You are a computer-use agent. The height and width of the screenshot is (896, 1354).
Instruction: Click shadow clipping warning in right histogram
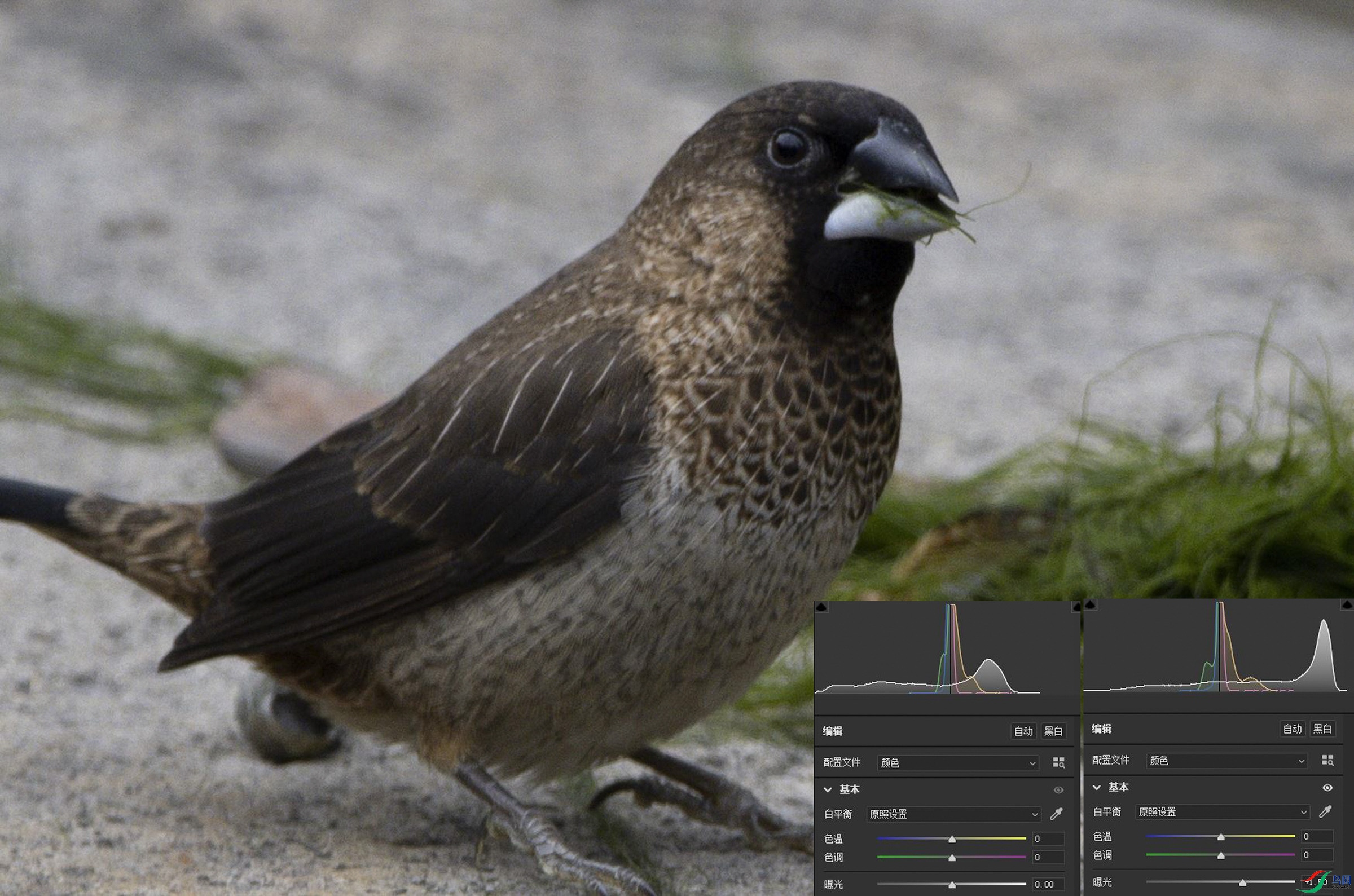(1090, 604)
